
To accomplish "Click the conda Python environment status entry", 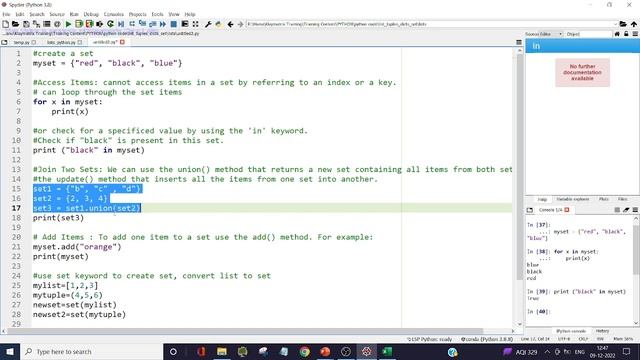I will 487,339.
